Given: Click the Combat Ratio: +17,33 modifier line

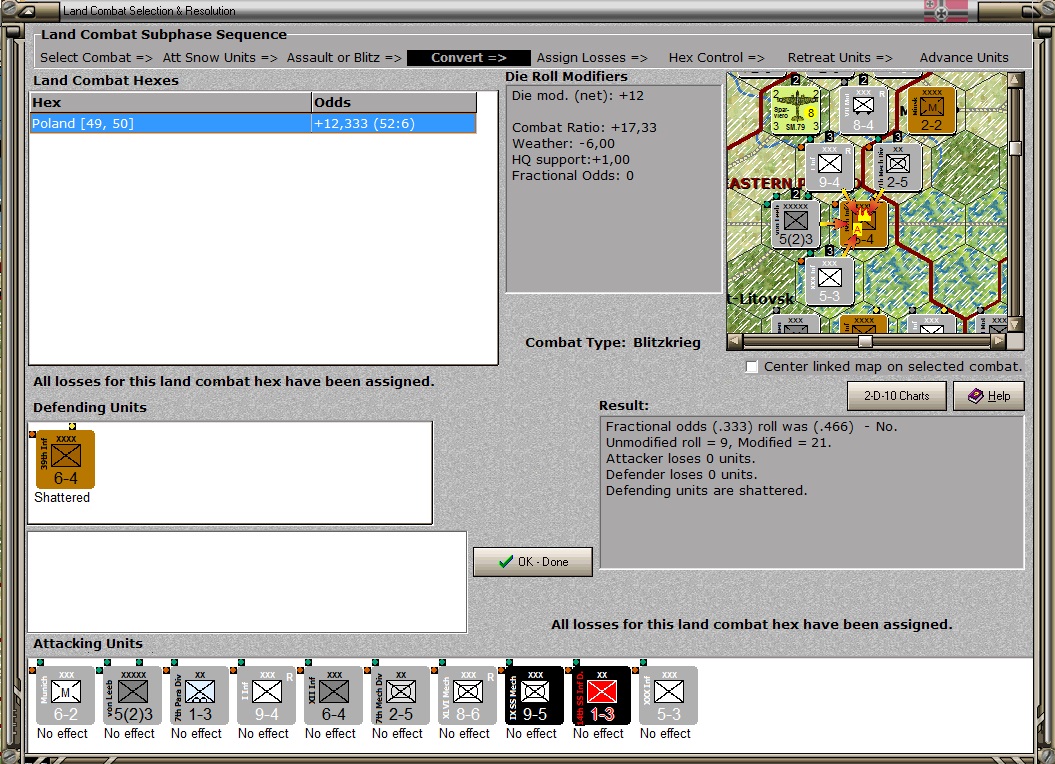Looking at the screenshot, I should [584, 128].
